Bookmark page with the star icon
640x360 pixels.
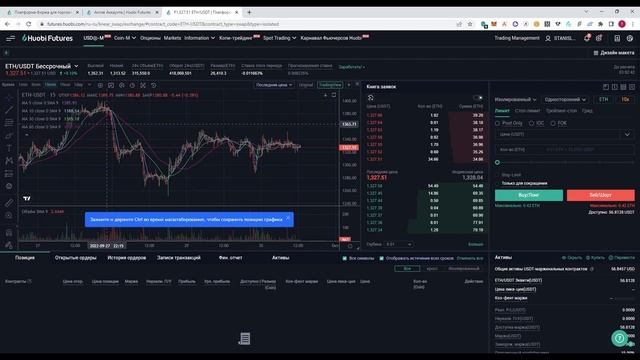470,24
